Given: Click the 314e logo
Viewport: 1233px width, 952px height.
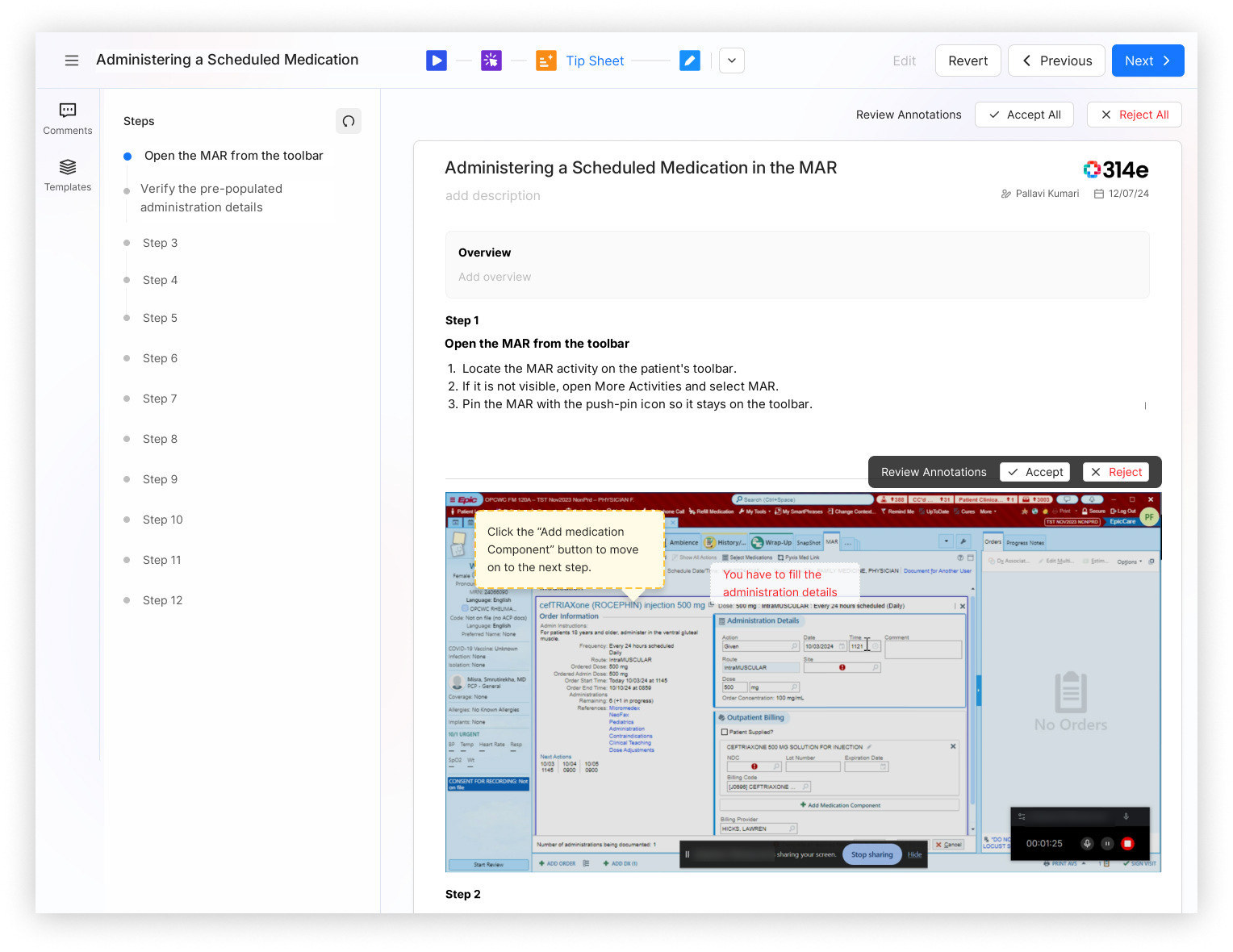Looking at the screenshot, I should [x=1116, y=169].
